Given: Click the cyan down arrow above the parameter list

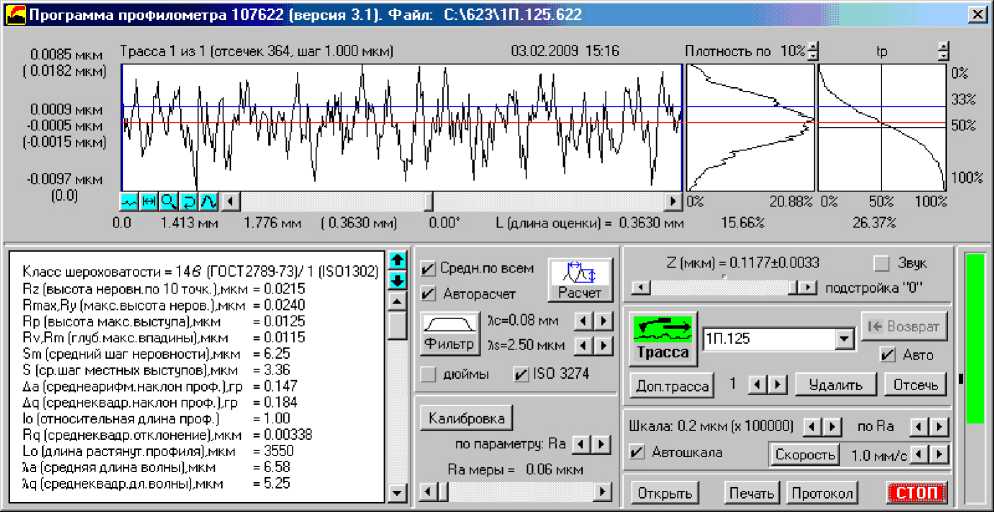Looking at the screenshot, I should (396, 280).
